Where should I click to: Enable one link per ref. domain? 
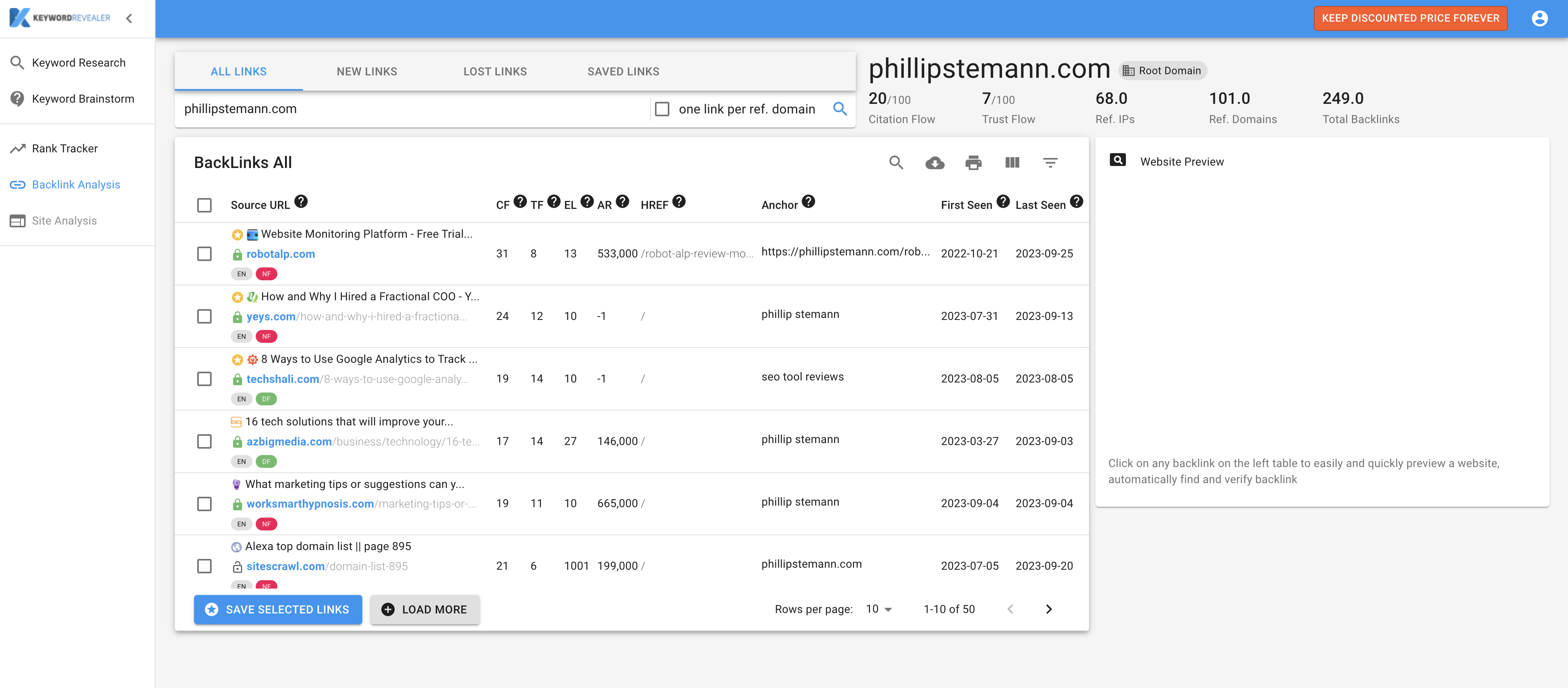tap(662, 109)
